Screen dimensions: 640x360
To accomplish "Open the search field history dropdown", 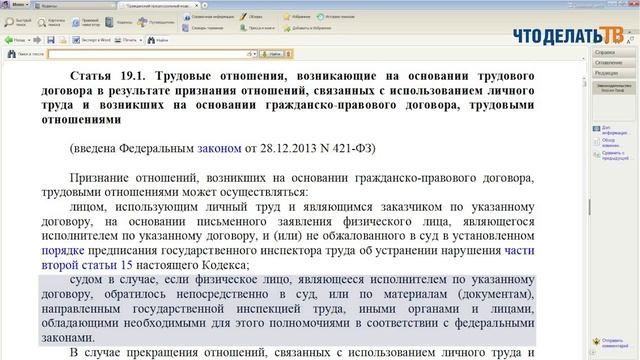I will click(x=254, y=54).
